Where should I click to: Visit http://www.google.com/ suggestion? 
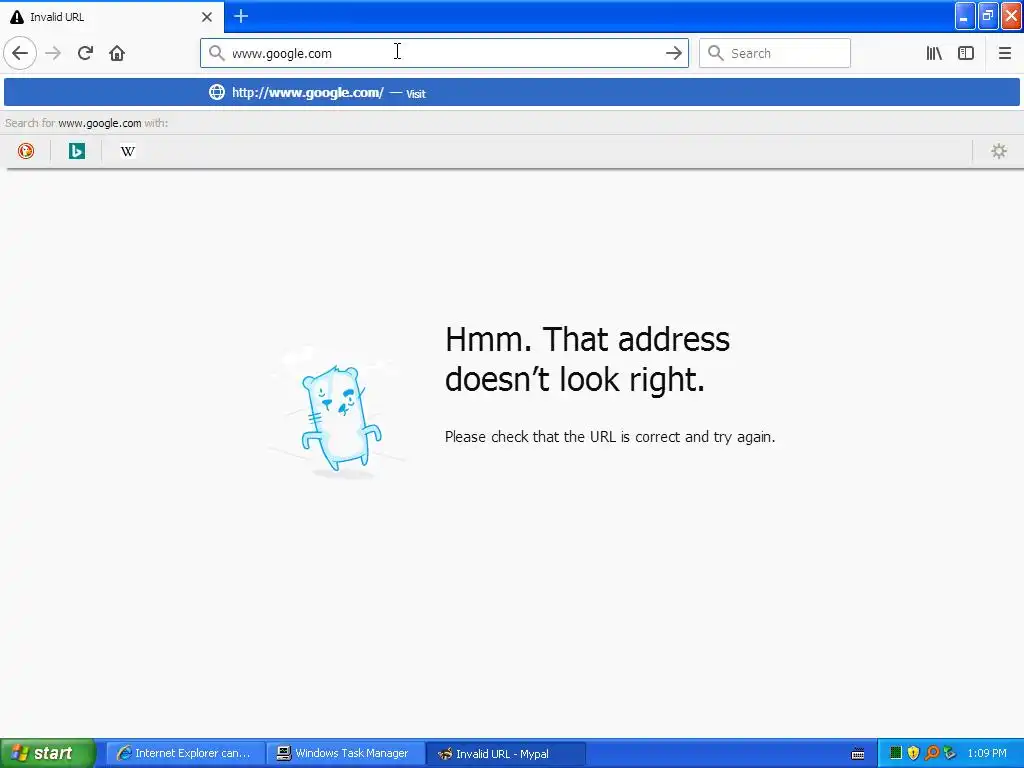coord(512,93)
